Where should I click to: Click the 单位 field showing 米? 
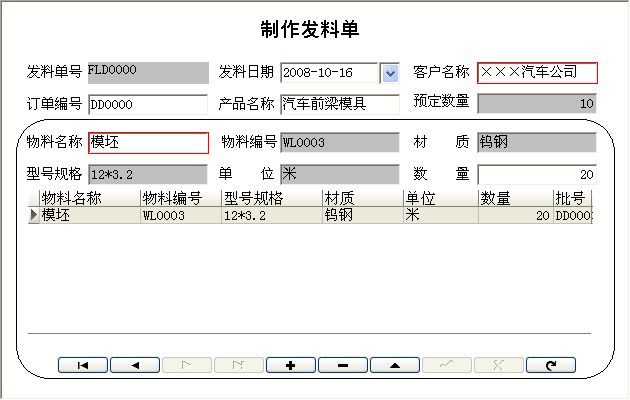click(340, 174)
